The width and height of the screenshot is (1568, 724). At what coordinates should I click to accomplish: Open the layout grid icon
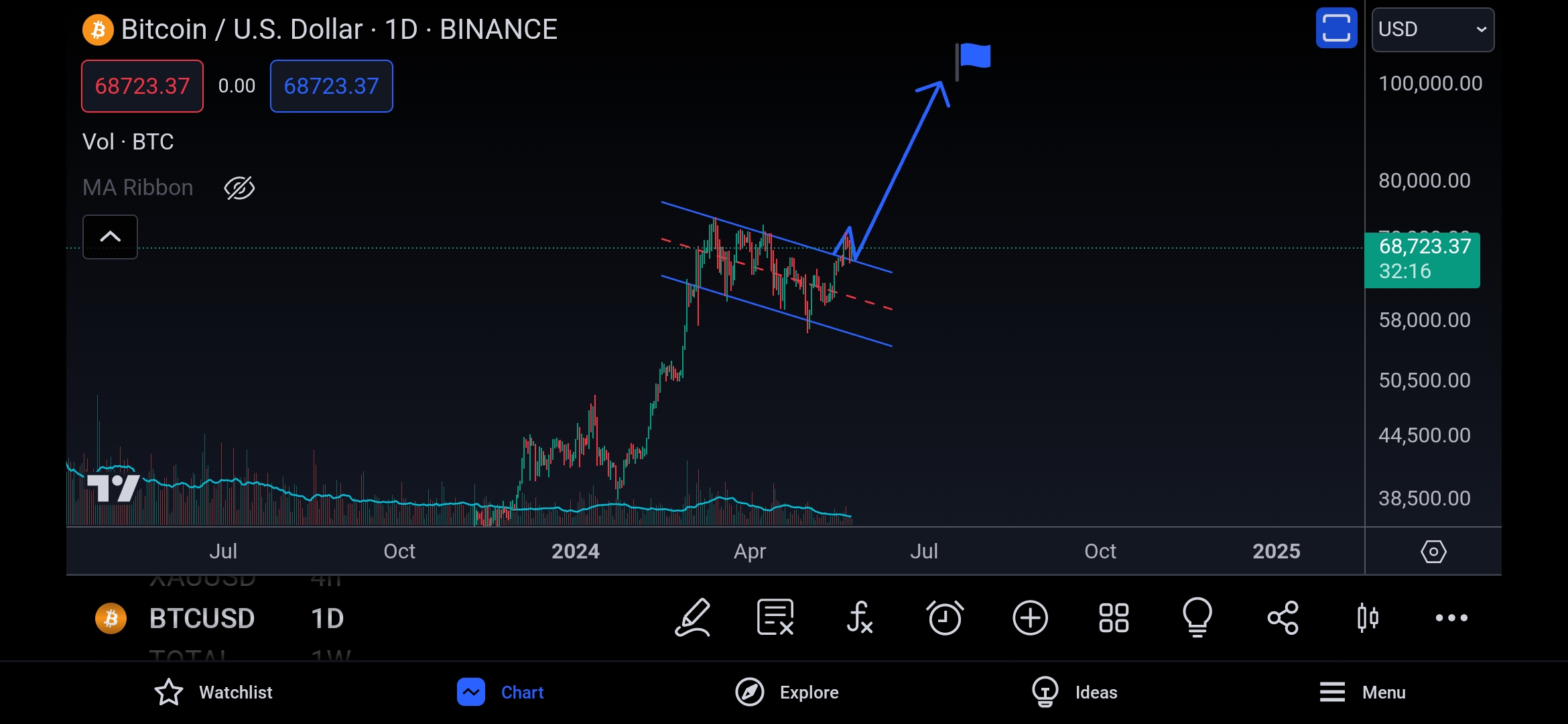click(1114, 617)
